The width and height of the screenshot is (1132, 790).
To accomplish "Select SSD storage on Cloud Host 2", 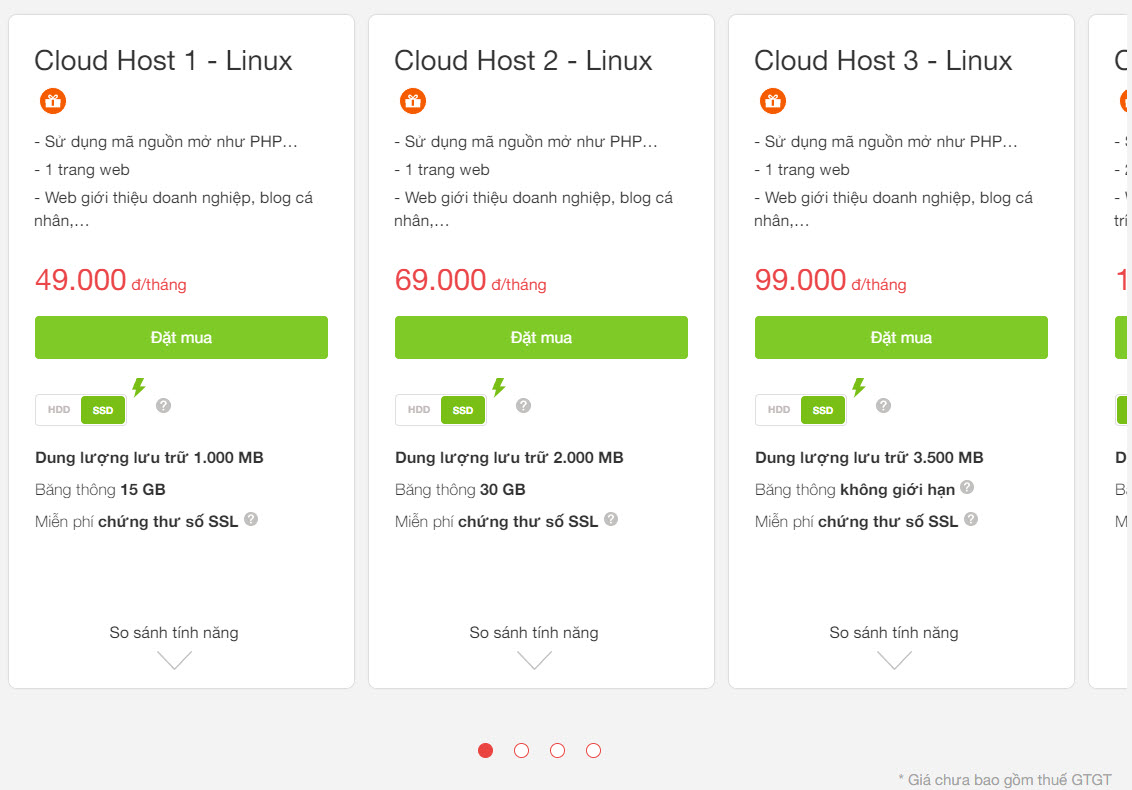I will coord(462,410).
